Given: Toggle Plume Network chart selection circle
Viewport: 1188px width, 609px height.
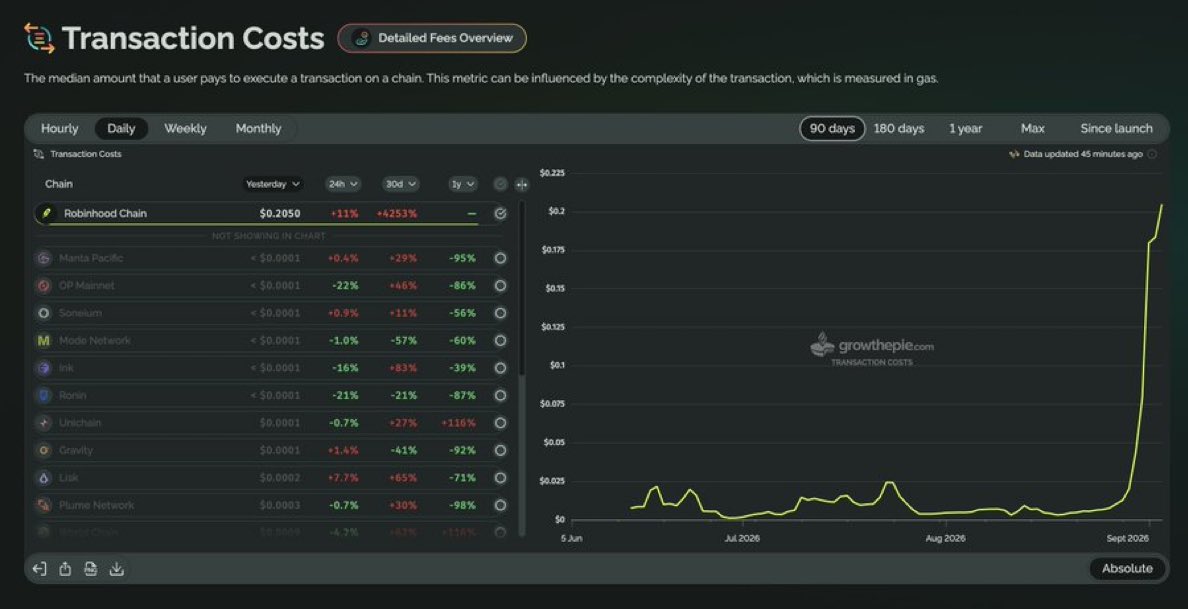Looking at the screenshot, I should (x=501, y=505).
